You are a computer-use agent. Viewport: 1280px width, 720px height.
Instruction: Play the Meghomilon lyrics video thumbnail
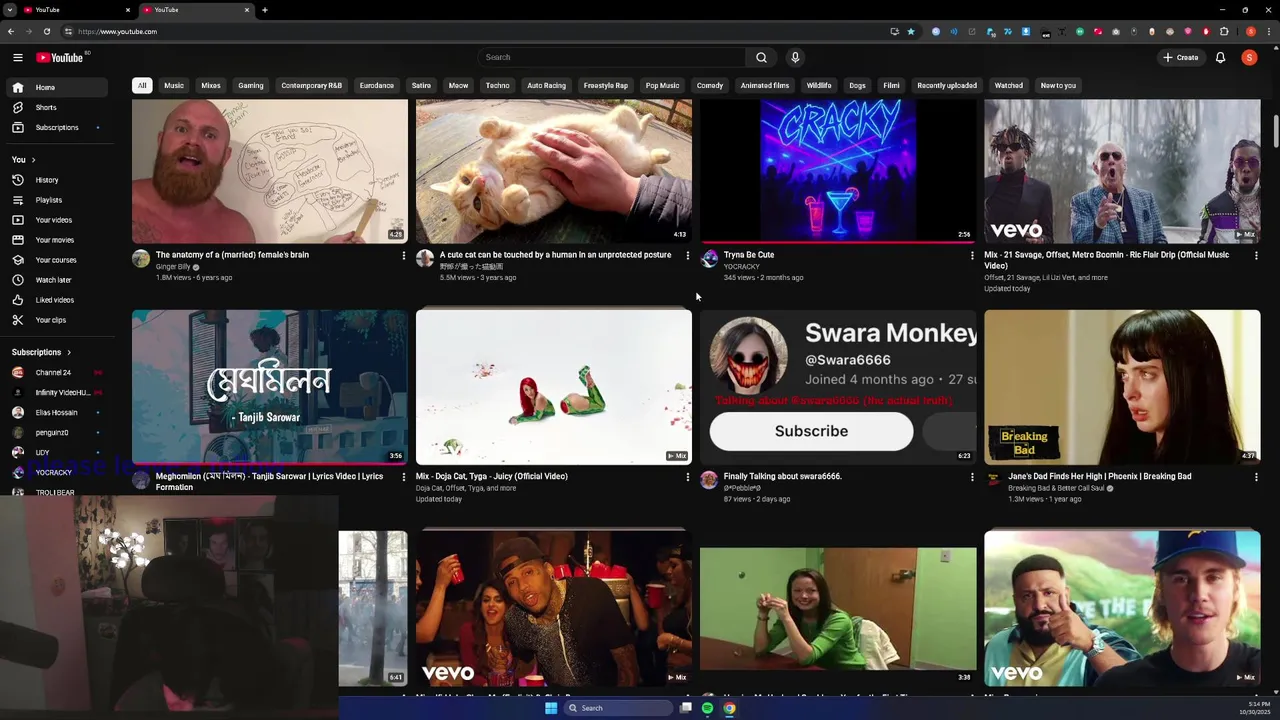(270, 387)
